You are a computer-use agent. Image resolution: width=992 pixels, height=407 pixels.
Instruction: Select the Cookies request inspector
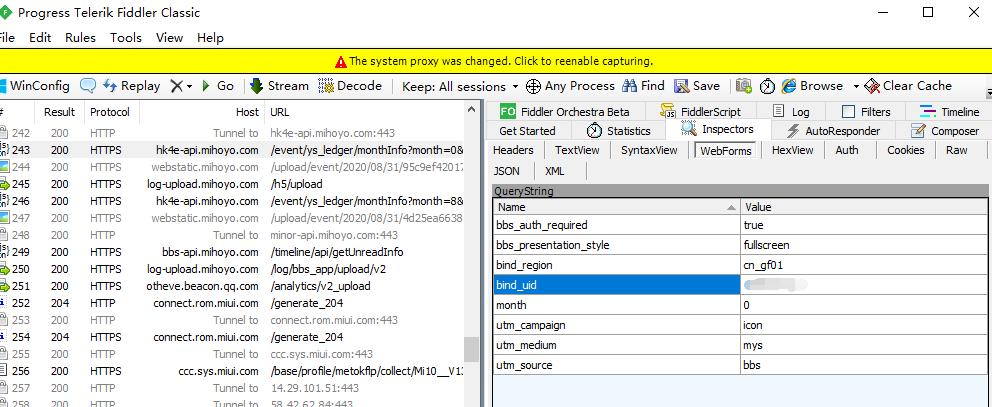tap(905, 150)
